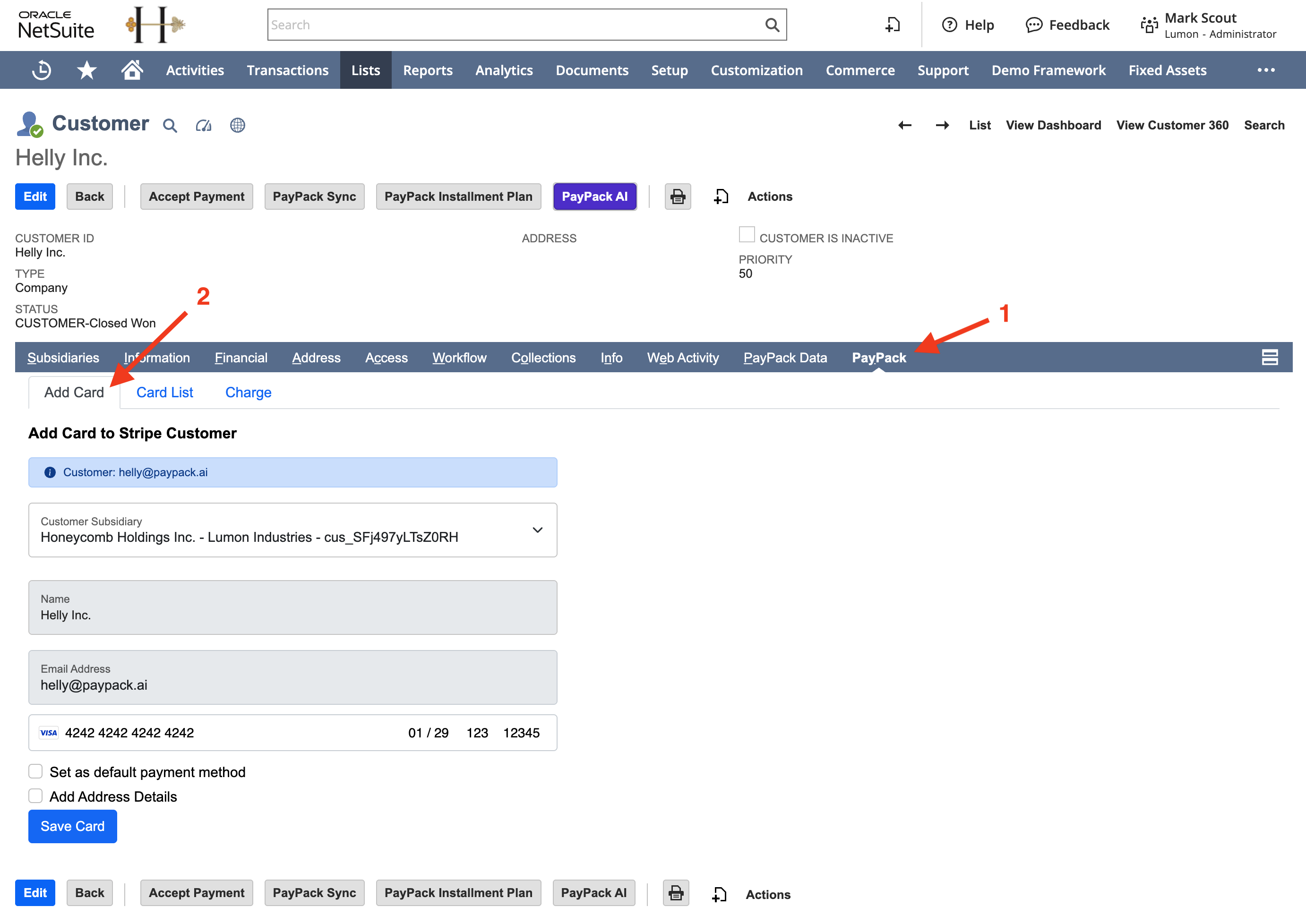Viewport: 1306px width, 924px height.
Task: Click the View Customer 360 link
Action: pyautogui.click(x=1172, y=125)
